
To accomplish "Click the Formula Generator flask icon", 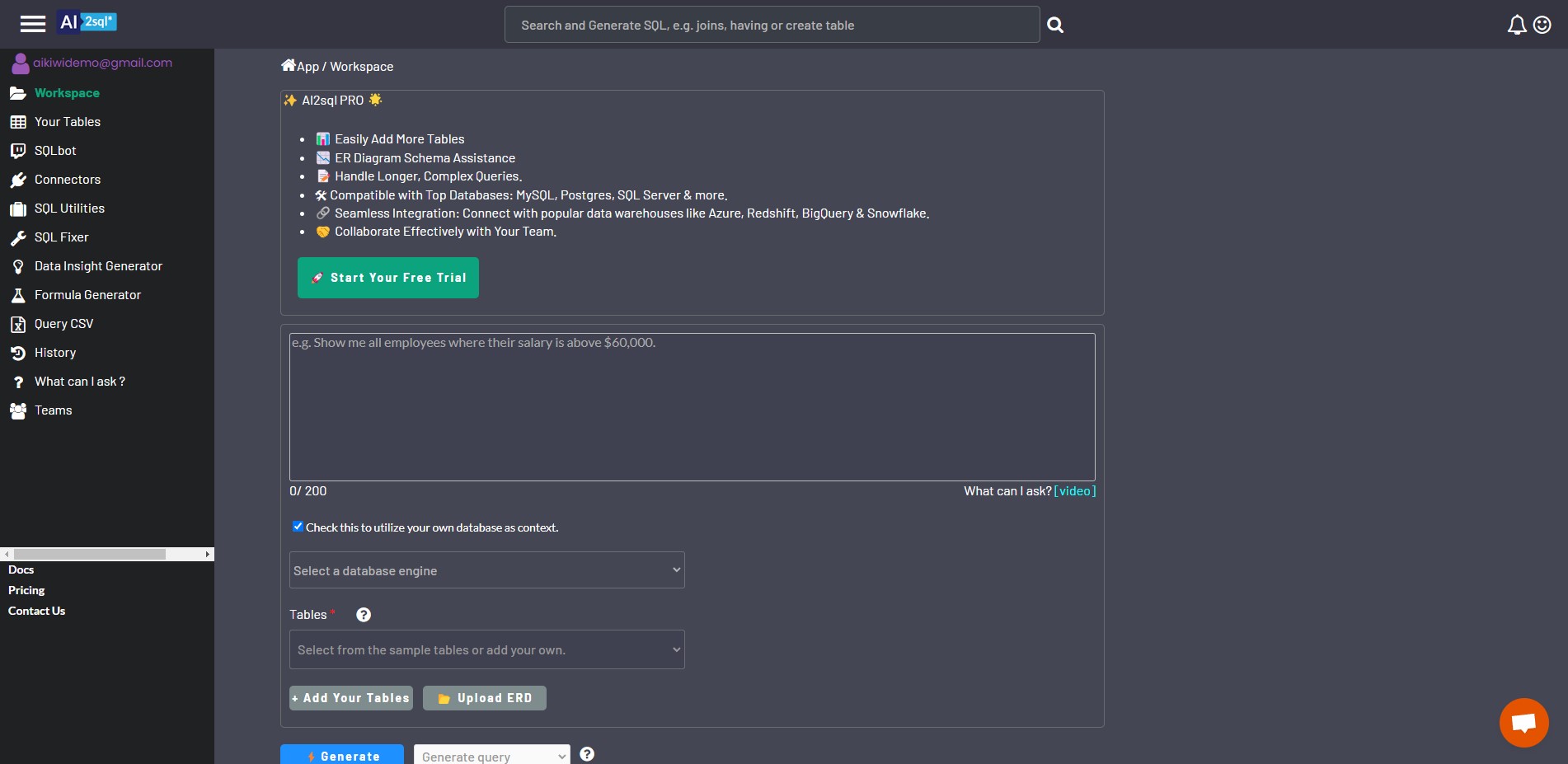I will (18, 295).
